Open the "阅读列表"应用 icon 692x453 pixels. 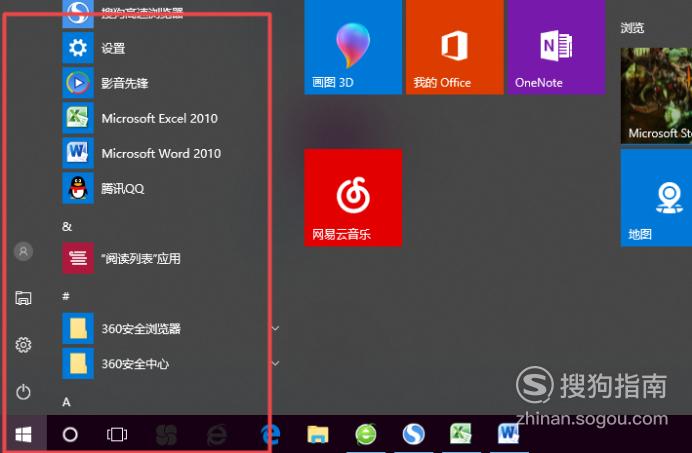coord(78,258)
